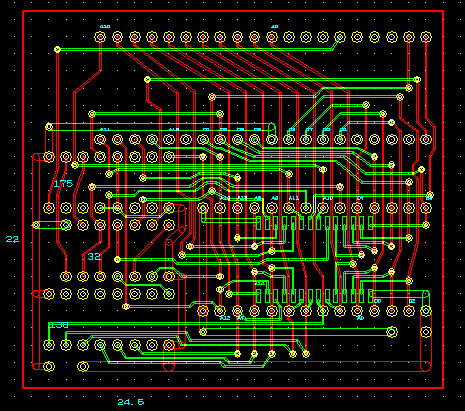
Task: Select the bottom-row pad above the A12 label
Action: coord(220,311)
